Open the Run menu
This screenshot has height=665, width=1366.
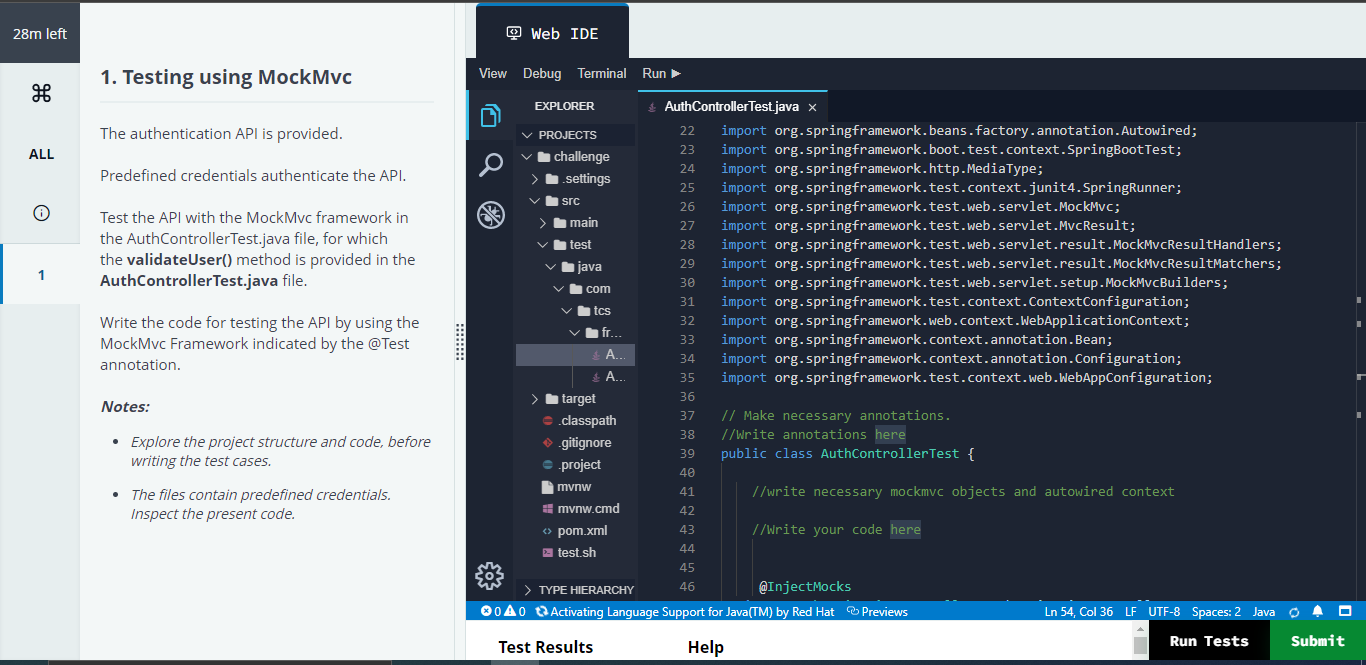click(x=661, y=73)
